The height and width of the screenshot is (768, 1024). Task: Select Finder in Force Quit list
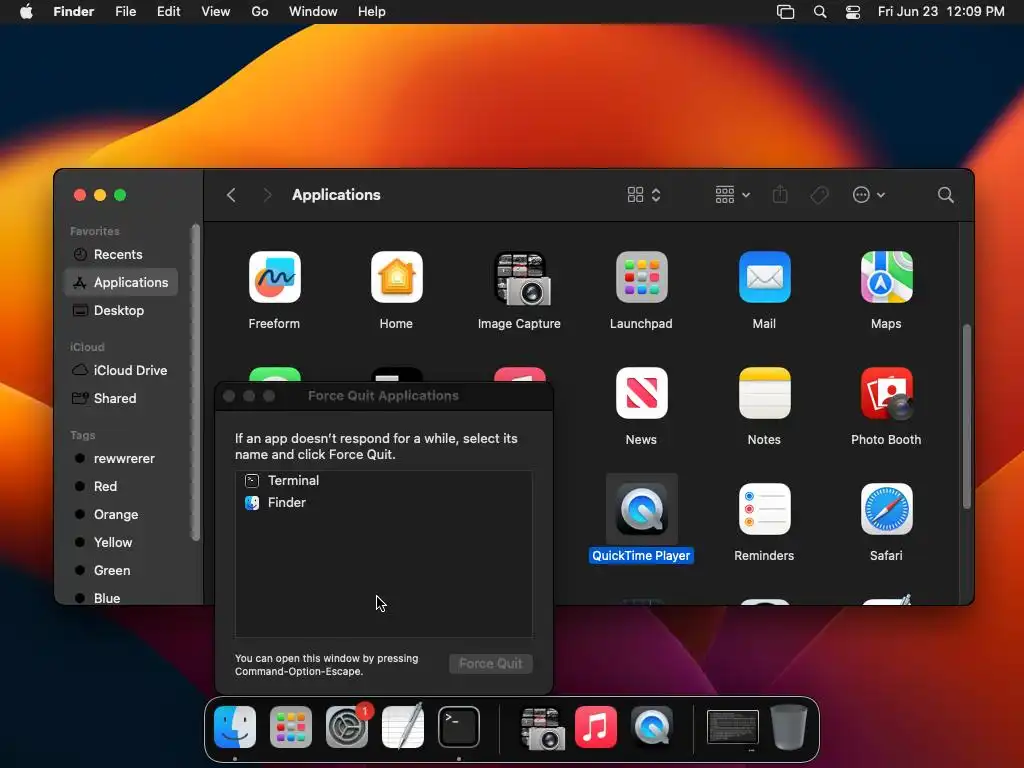[383, 503]
